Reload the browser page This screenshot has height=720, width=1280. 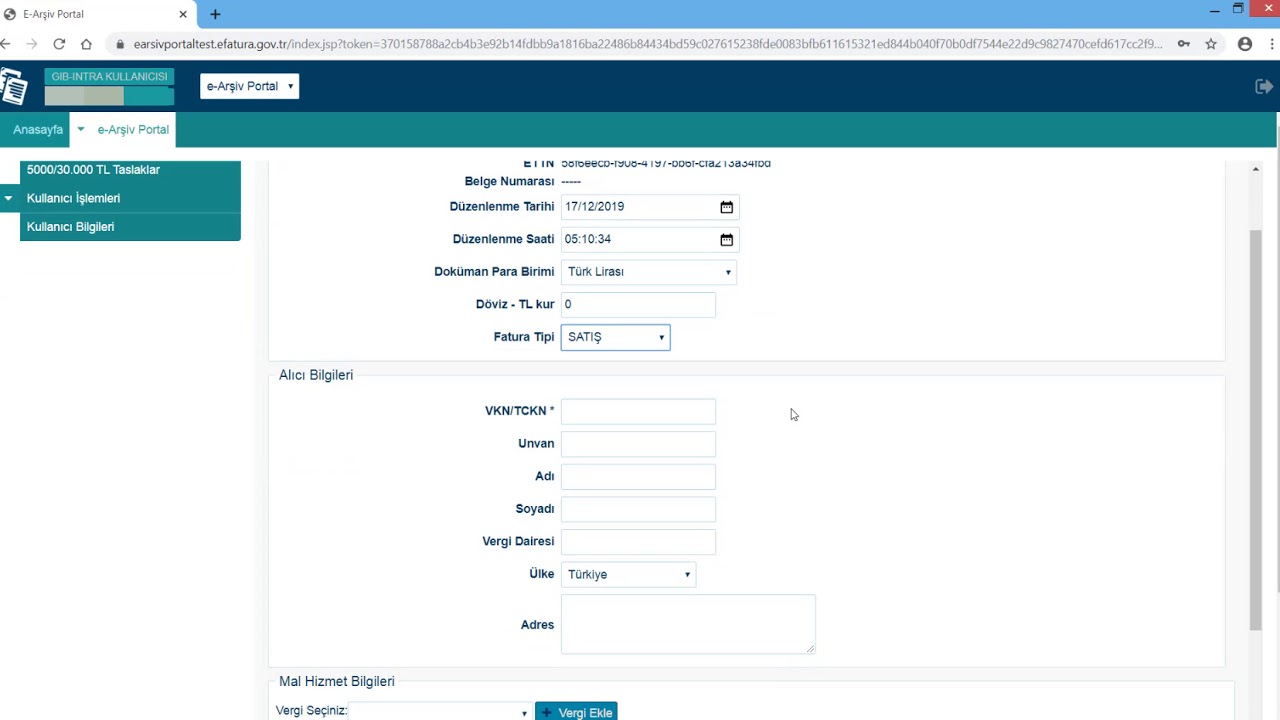[x=59, y=44]
